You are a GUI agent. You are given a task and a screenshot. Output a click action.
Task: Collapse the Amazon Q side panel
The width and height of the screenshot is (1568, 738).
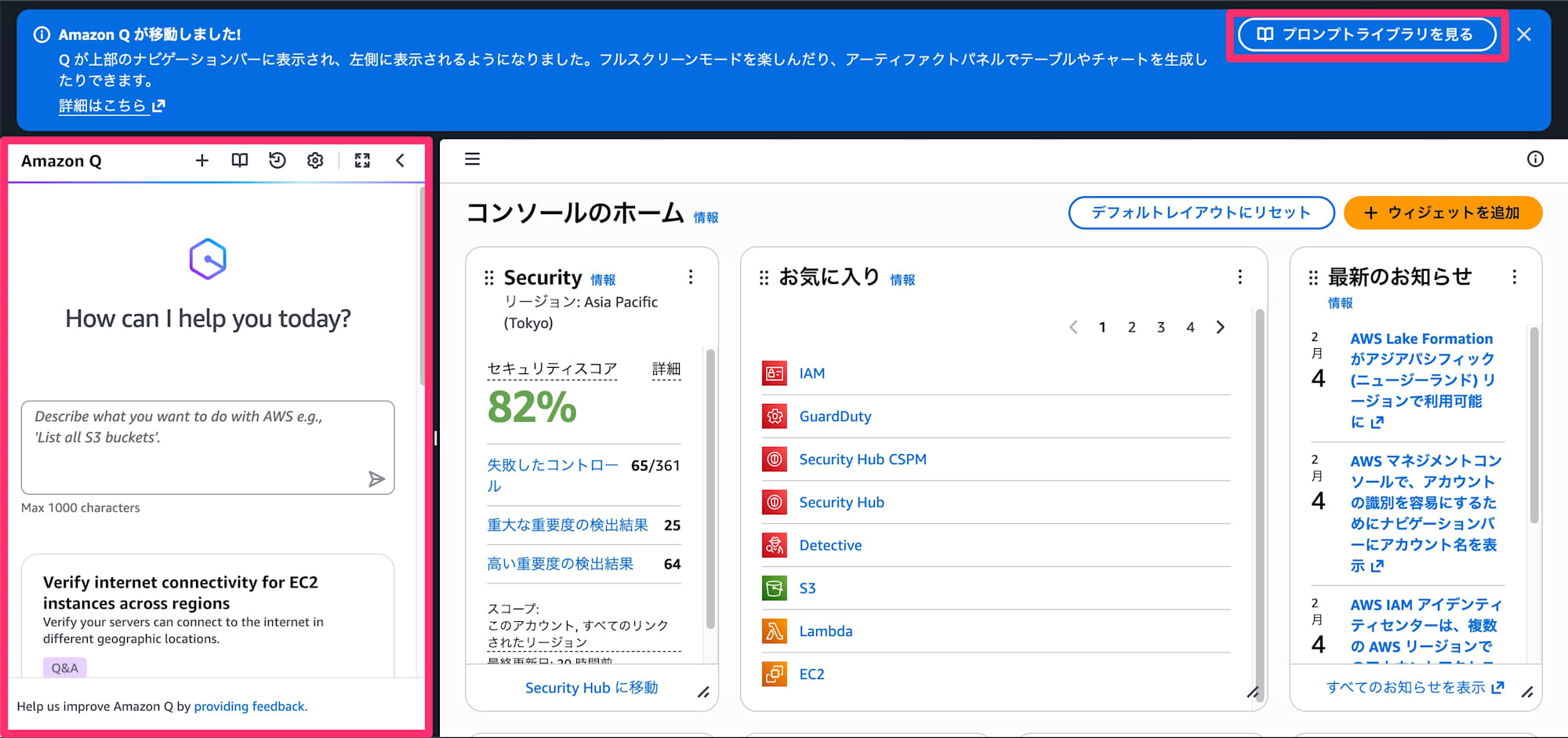click(401, 160)
